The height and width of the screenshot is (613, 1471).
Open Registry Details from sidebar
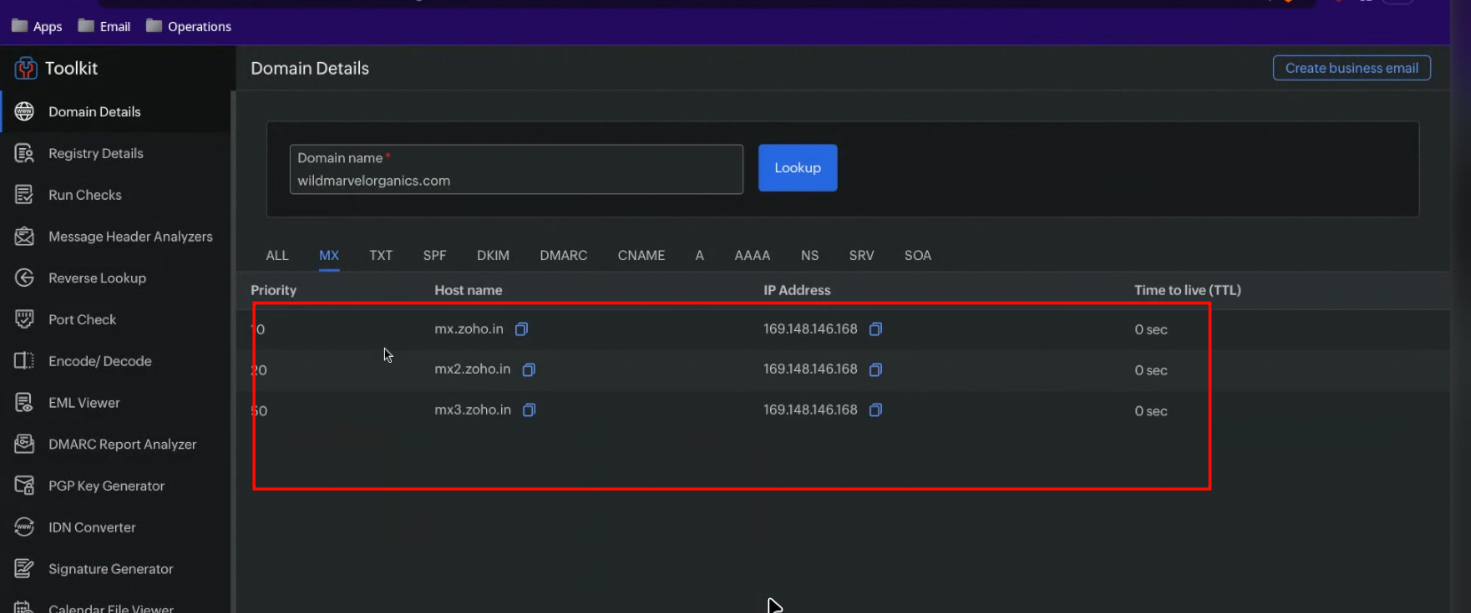pos(96,153)
